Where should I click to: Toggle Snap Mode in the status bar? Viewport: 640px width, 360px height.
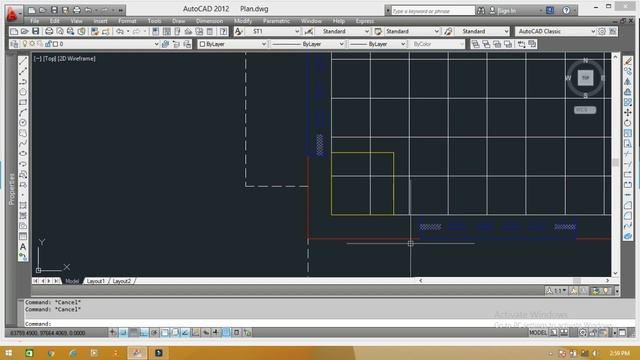point(123,333)
